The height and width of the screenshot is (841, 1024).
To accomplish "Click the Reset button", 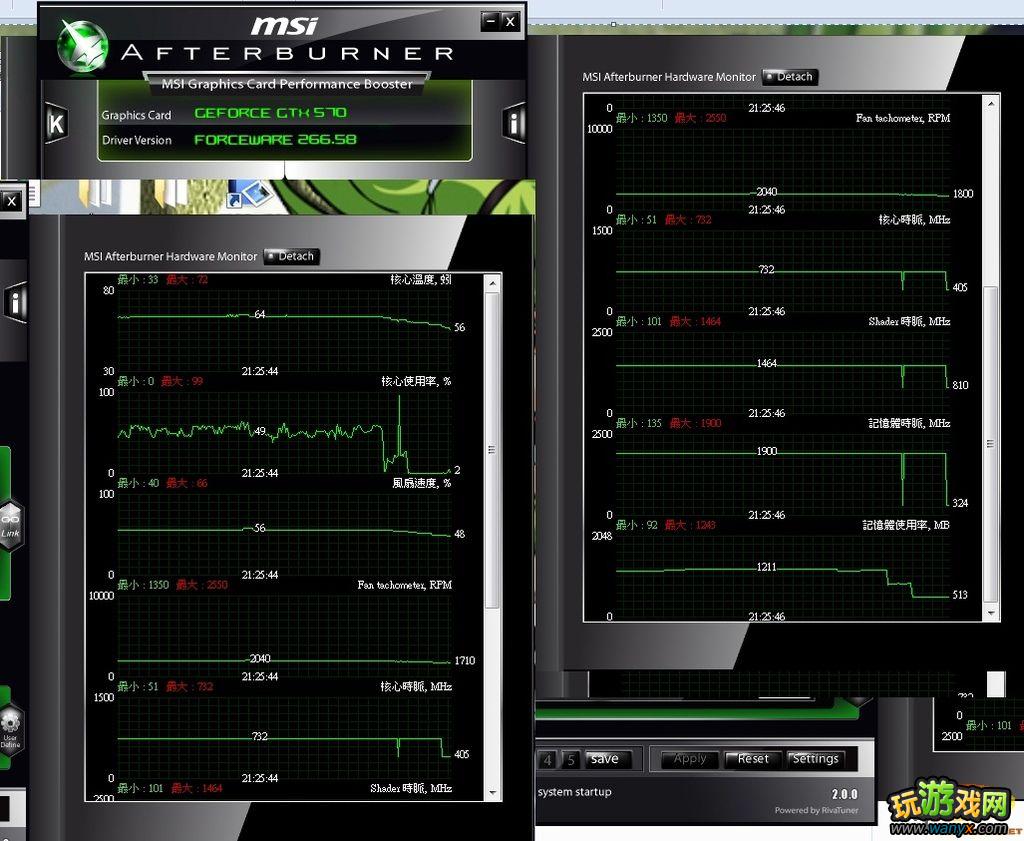I will pyautogui.click(x=753, y=759).
